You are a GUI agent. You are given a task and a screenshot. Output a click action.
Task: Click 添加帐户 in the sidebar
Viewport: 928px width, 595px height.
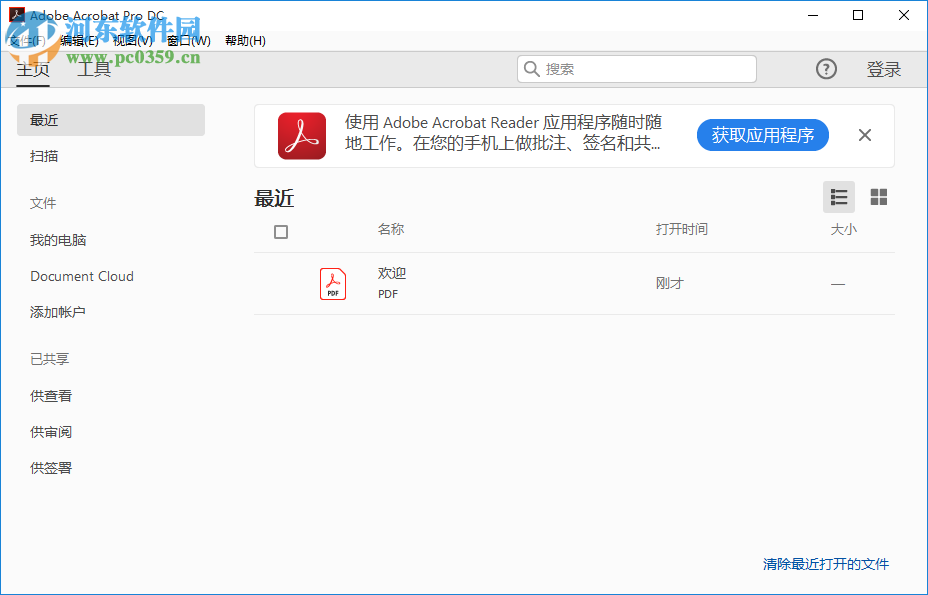[x=56, y=312]
